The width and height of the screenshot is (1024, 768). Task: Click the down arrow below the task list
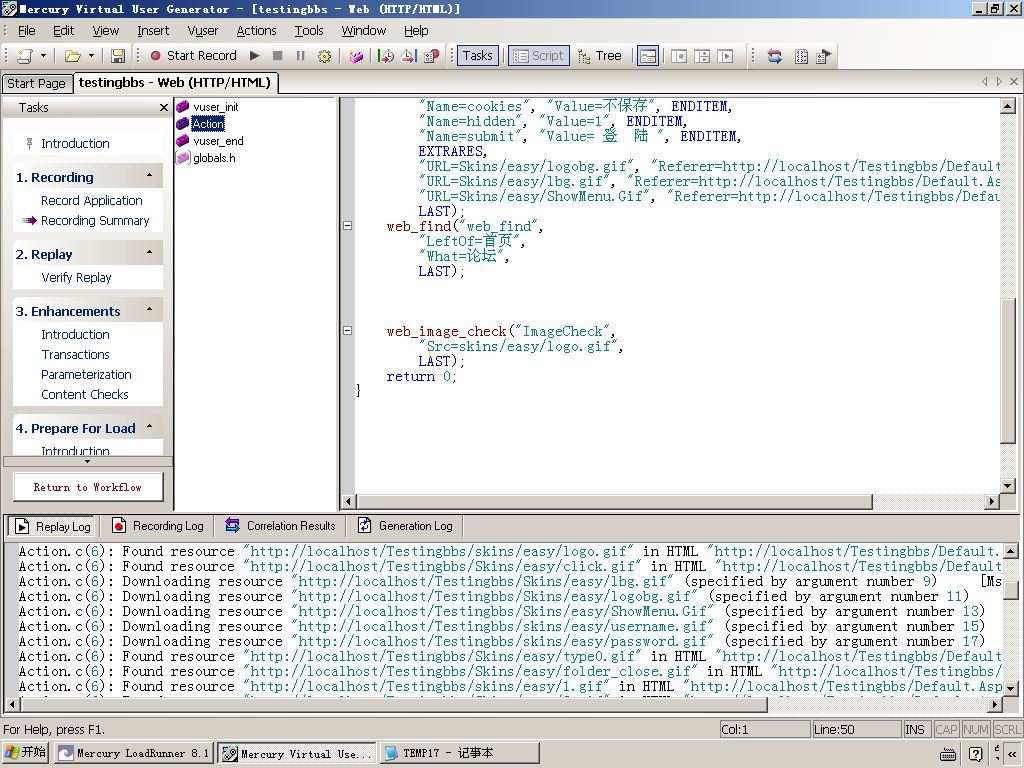tap(88, 462)
